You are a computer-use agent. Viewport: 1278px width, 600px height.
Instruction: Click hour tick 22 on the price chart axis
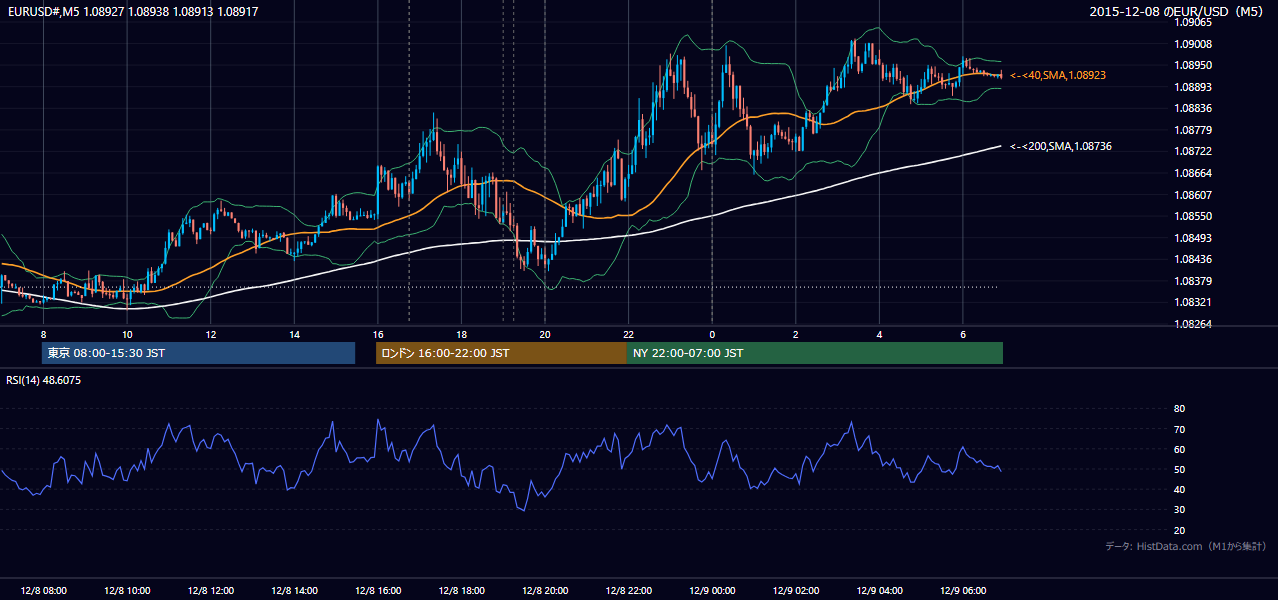click(628, 334)
